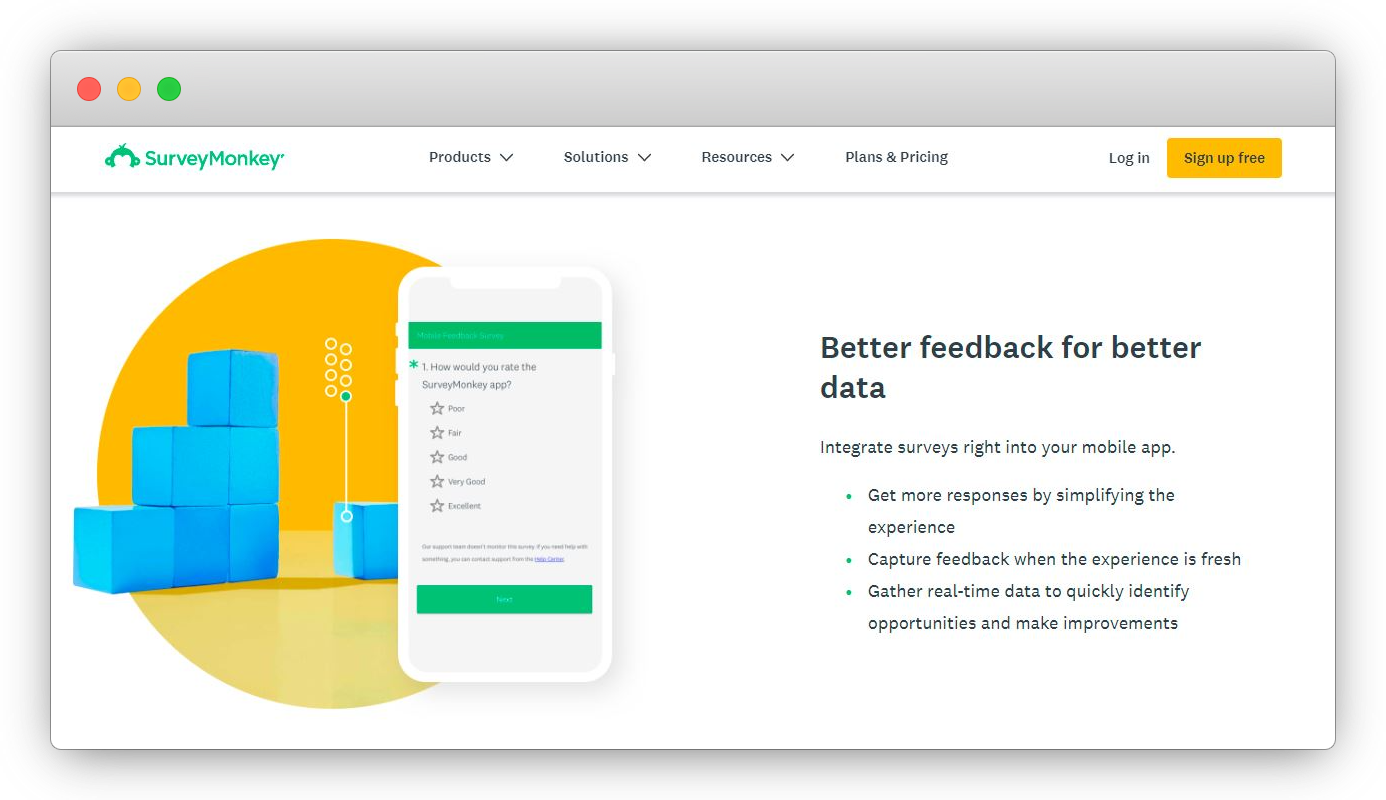Click 'Integrate surveys right into your mobile app.'
The width and height of the screenshot is (1386, 800).
pos(998,447)
